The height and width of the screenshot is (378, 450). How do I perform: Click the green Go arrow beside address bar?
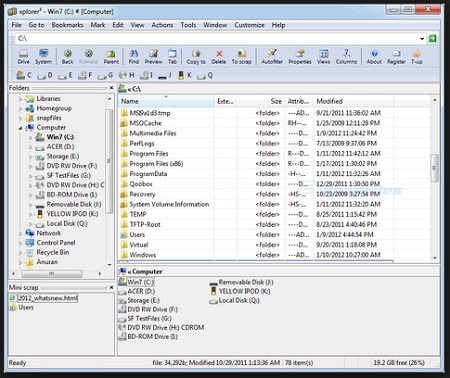[433, 38]
